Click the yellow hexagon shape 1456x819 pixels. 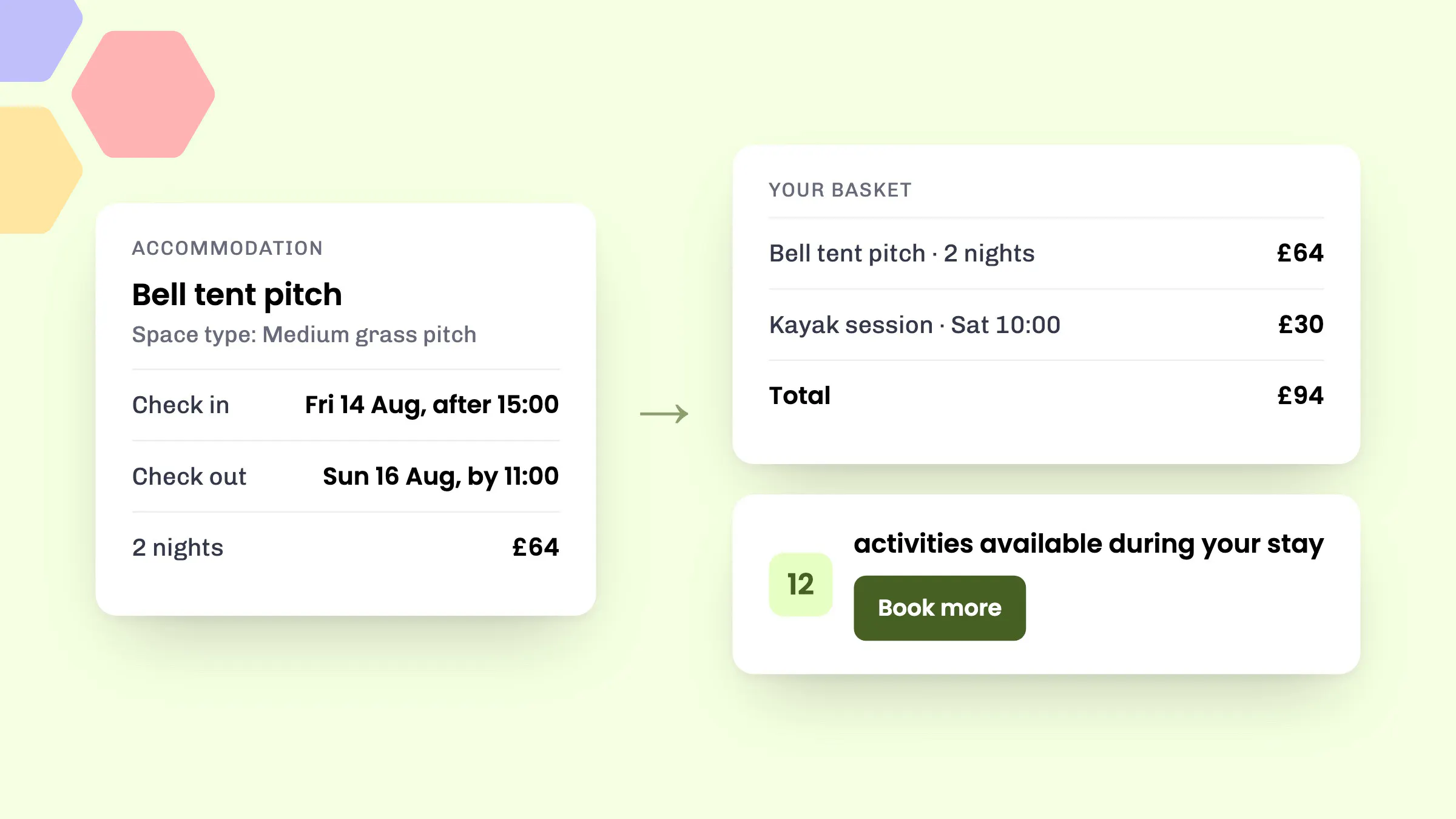click(38, 170)
